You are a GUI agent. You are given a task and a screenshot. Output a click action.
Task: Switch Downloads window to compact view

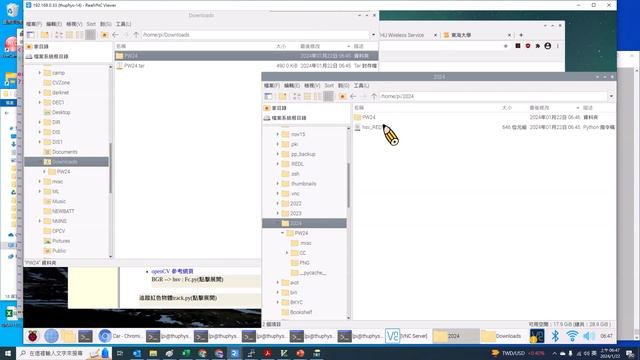[x=80, y=35]
